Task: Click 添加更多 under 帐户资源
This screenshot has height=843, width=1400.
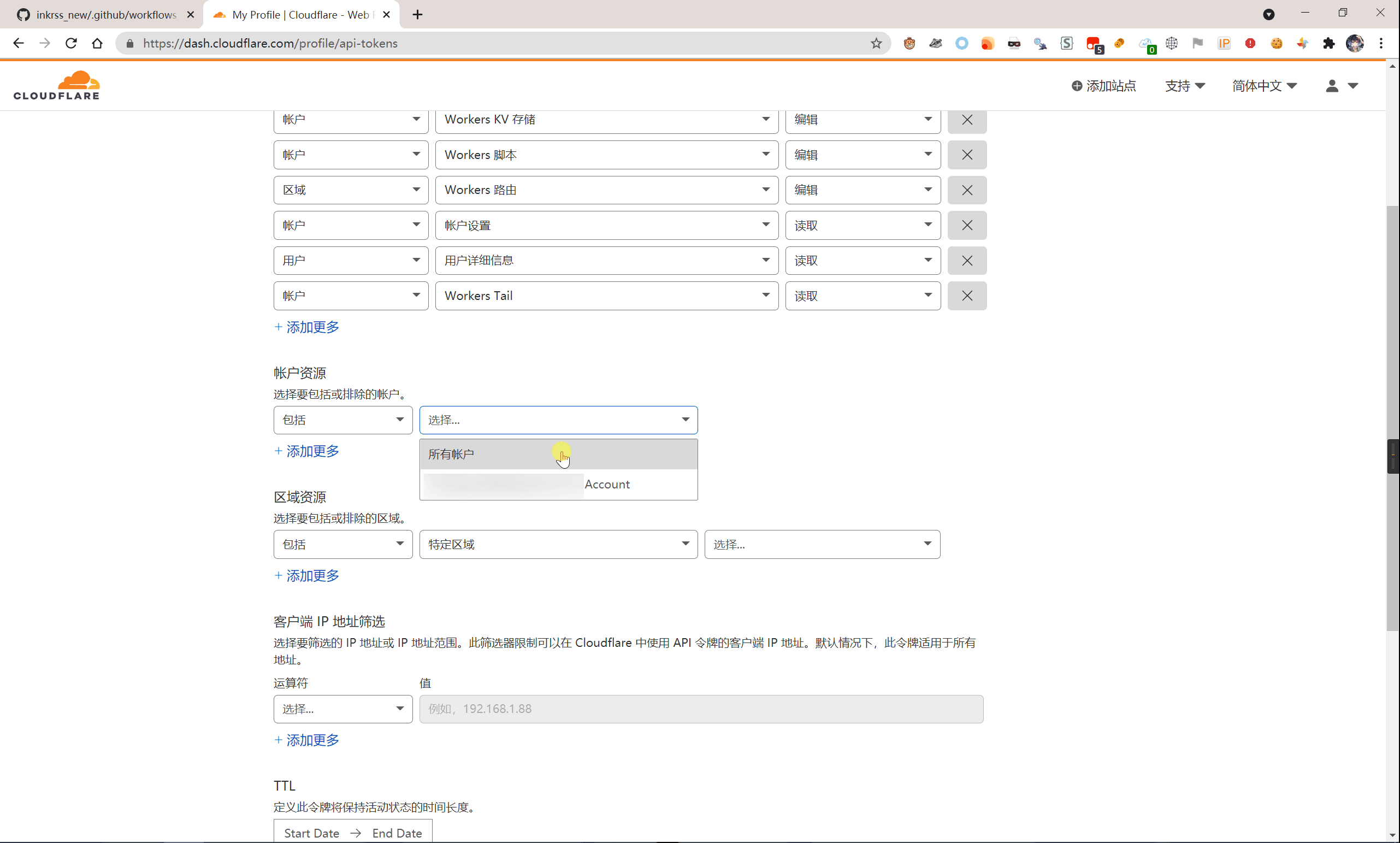Action: click(306, 451)
